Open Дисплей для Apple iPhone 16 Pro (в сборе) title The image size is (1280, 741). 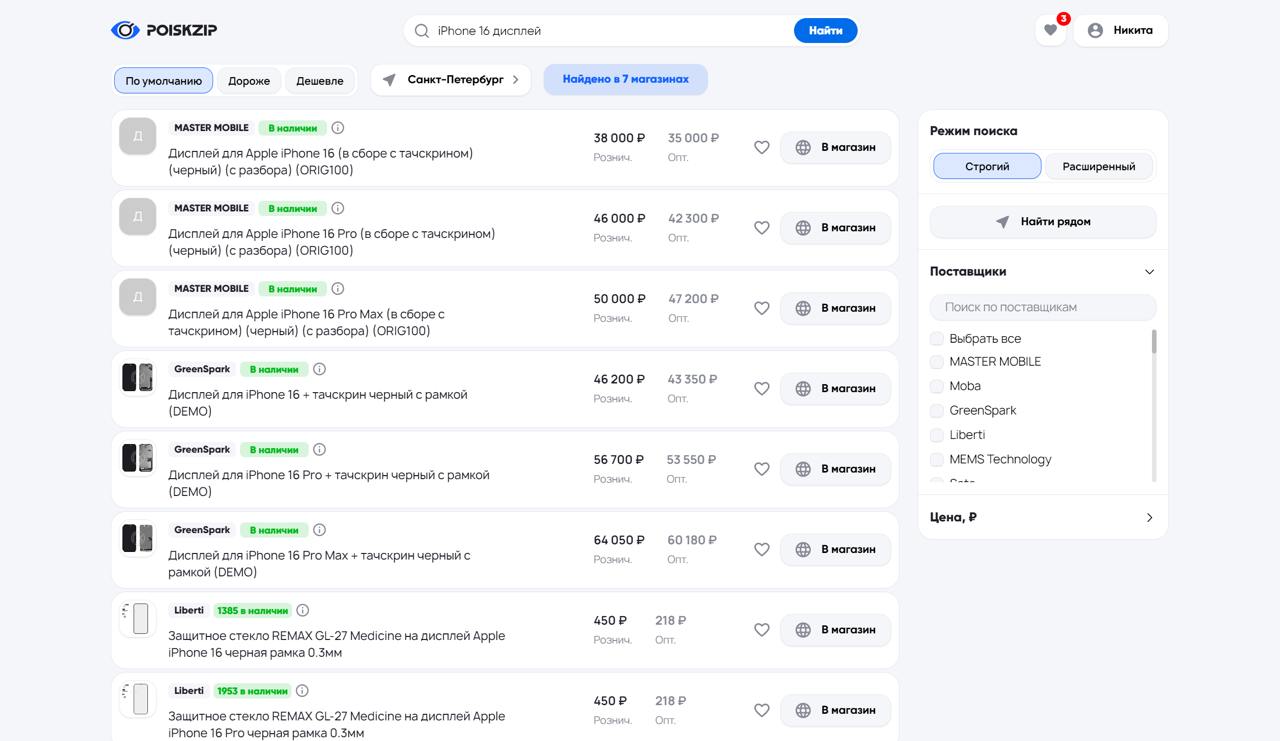[332, 242]
